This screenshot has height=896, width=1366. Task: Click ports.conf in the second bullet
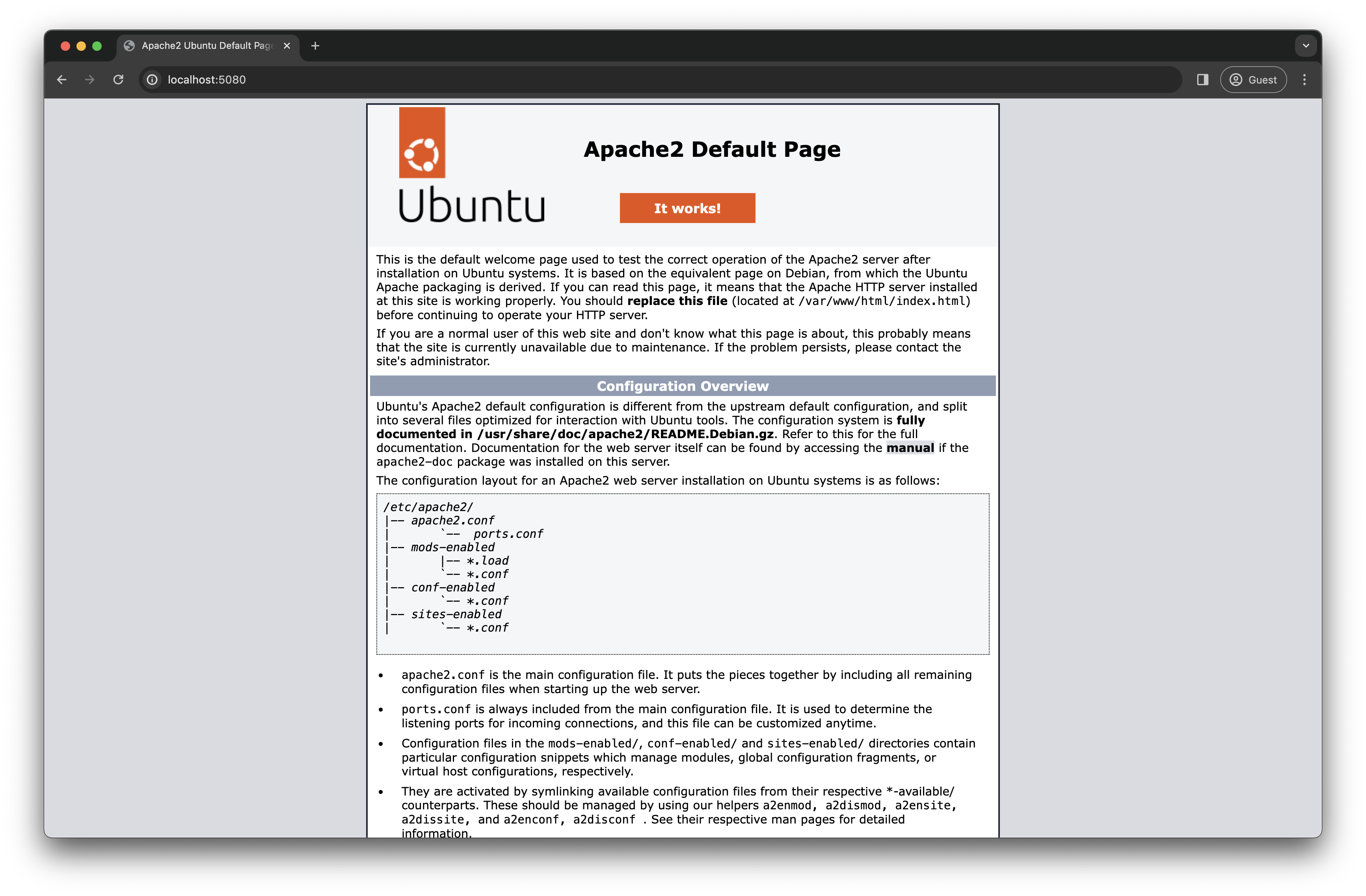point(436,710)
